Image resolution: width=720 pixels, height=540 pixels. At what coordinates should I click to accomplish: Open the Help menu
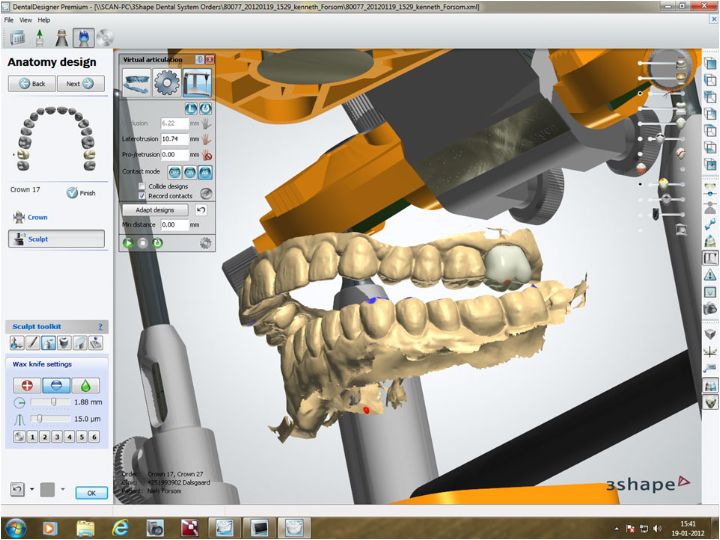pyautogui.click(x=44, y=20)
